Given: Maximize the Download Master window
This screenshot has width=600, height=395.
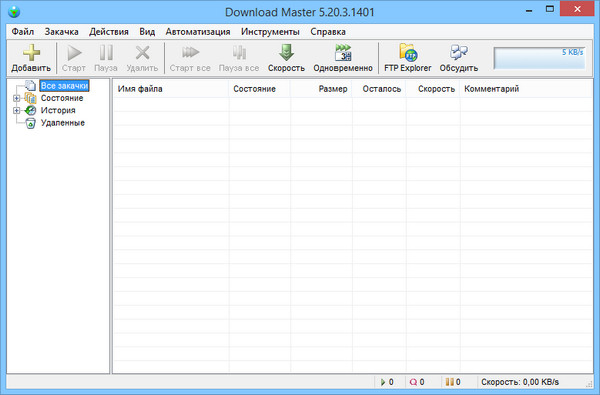Looking at the screenshot, I should click(x=550, y=10).
